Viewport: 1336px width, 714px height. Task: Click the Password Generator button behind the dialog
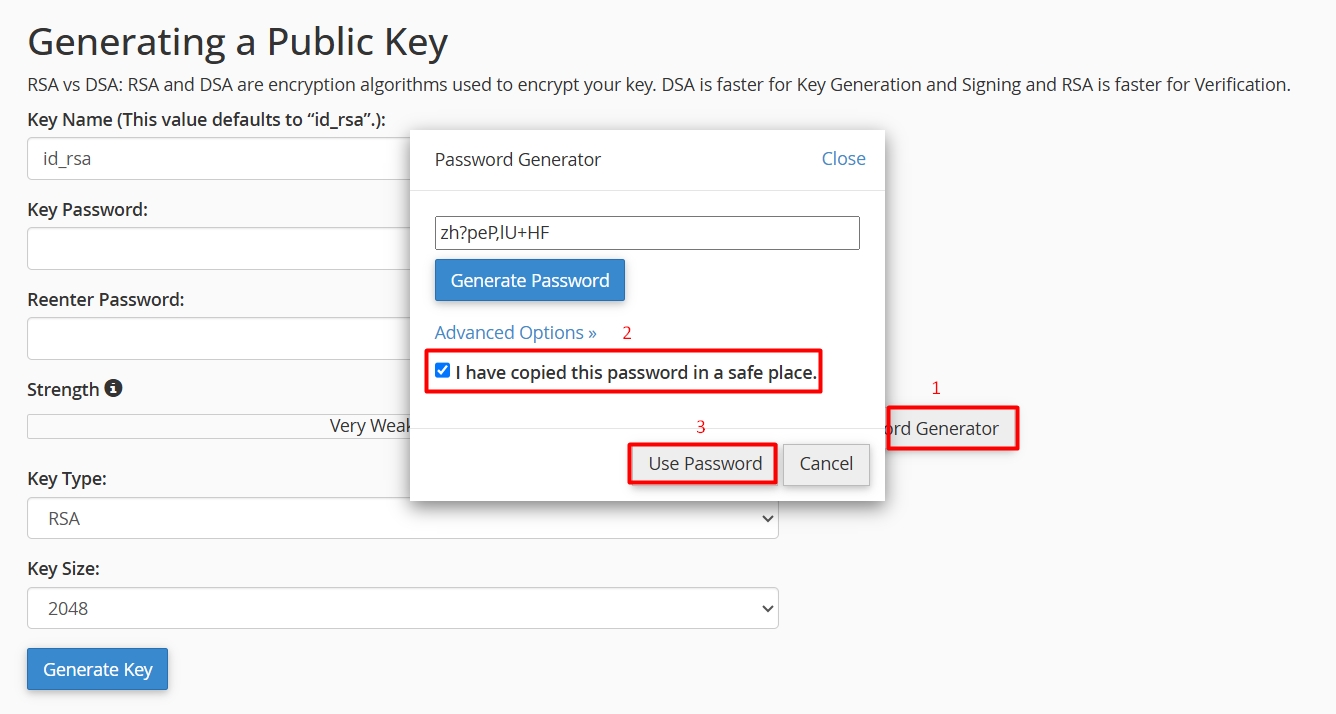pos(950,429)
